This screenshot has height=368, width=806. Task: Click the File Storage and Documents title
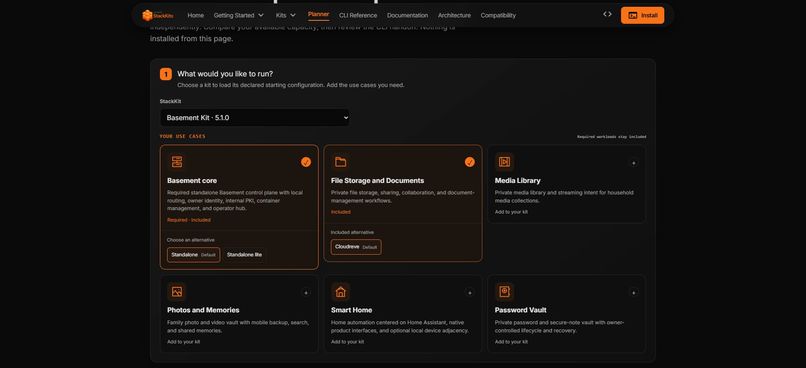coord(377,180)
